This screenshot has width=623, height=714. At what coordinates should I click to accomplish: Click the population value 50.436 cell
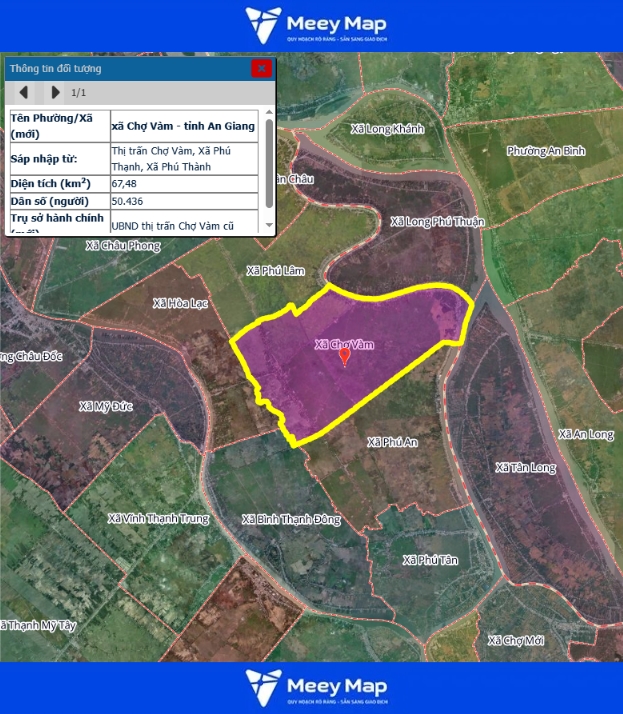[183, 202]
